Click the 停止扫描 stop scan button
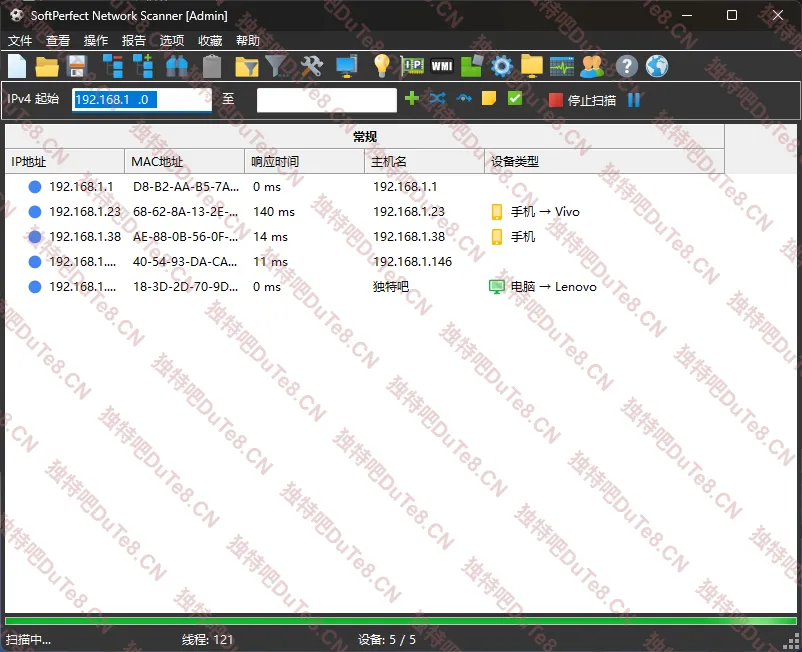Viewport: 802px width, 652px height. (x=583, y=100)
